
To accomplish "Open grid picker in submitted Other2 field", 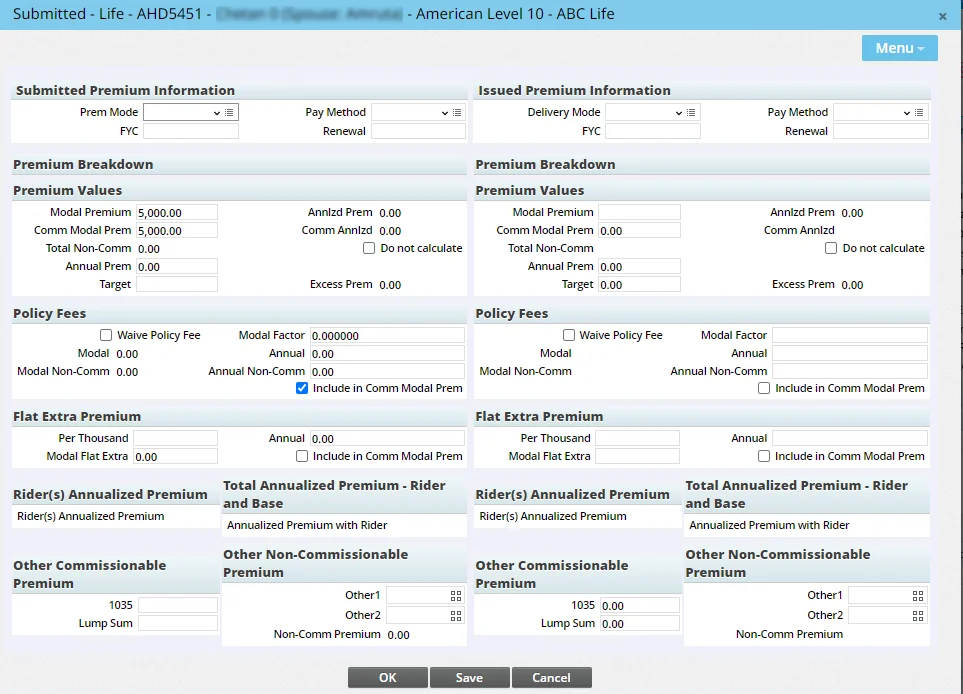I will [456, 616].
